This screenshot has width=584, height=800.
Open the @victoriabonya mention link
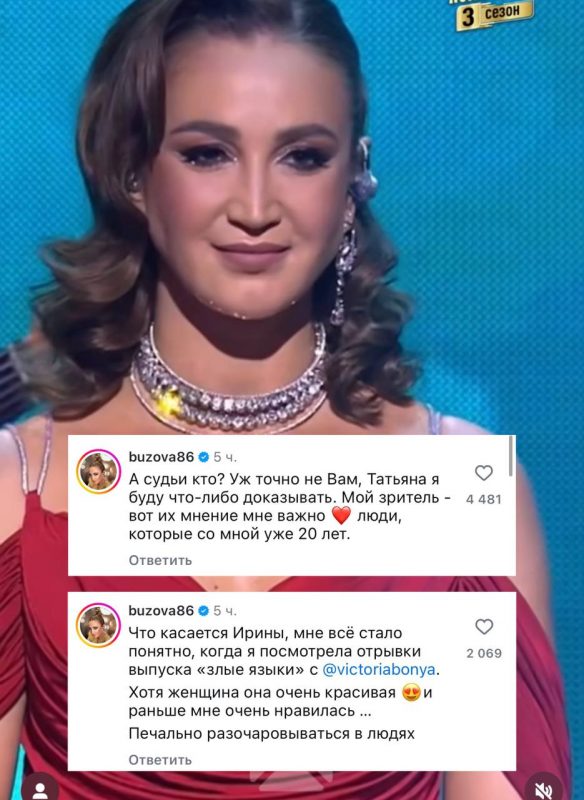point(380,670)
